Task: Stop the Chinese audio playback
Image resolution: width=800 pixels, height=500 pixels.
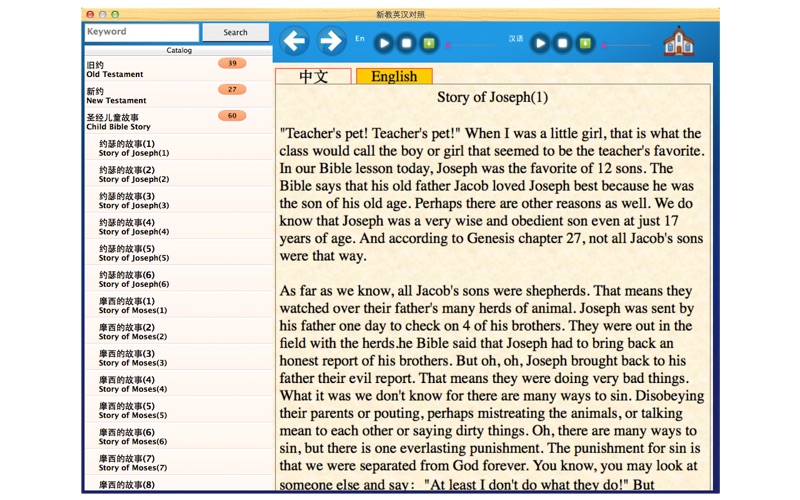Action: [563, 43]
